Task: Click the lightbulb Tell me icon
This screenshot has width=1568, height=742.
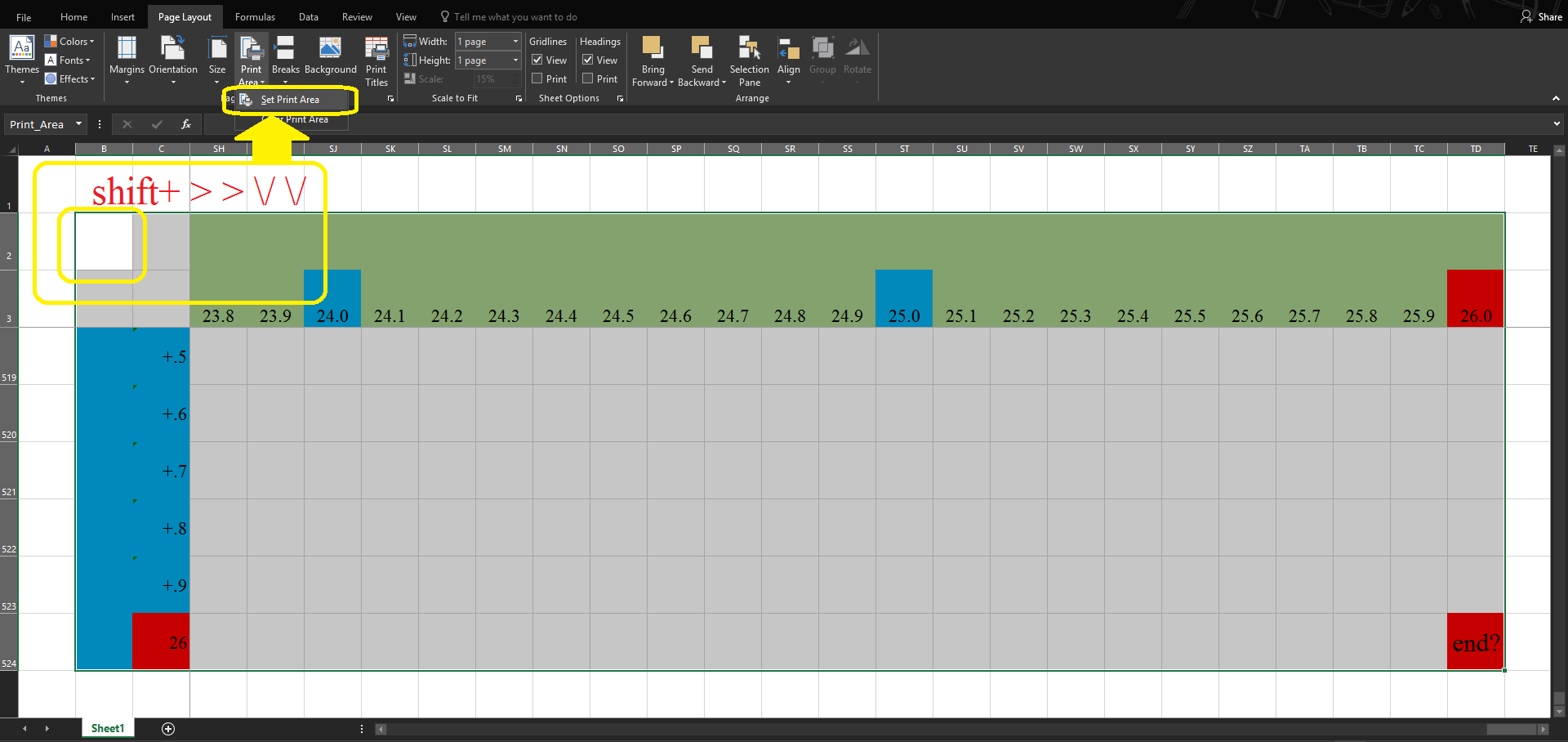Action: click(x=445, y=16)
